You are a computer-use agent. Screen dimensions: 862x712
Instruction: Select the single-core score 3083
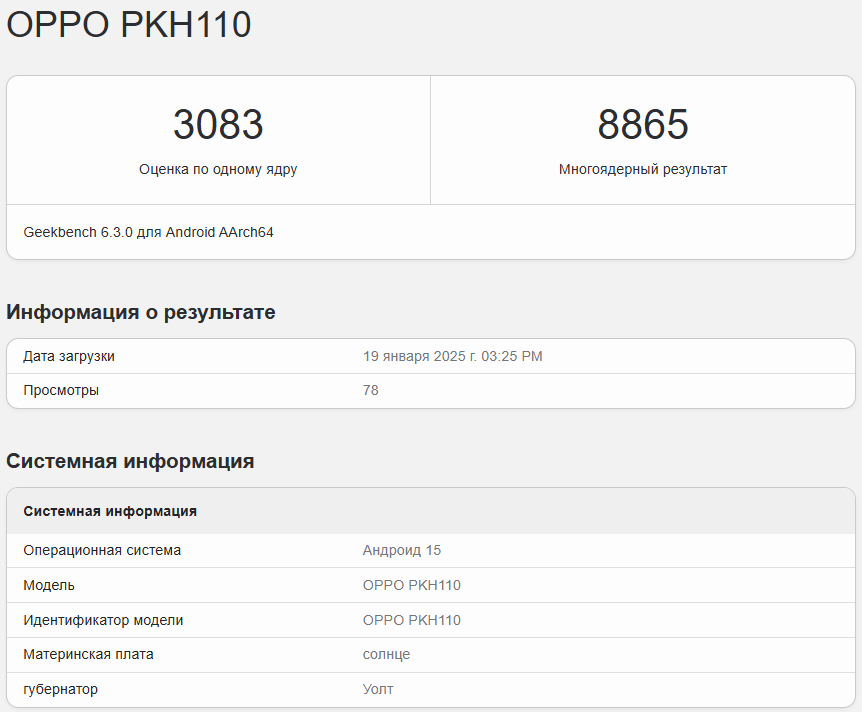(x=218, y=124)
